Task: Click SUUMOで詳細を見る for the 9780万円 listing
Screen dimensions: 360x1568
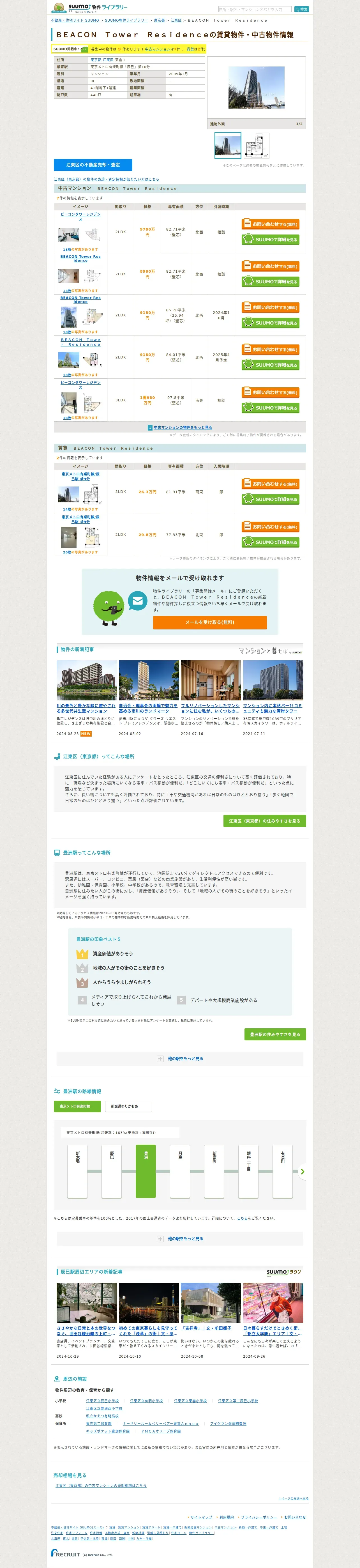Action: tap(271, 239)
